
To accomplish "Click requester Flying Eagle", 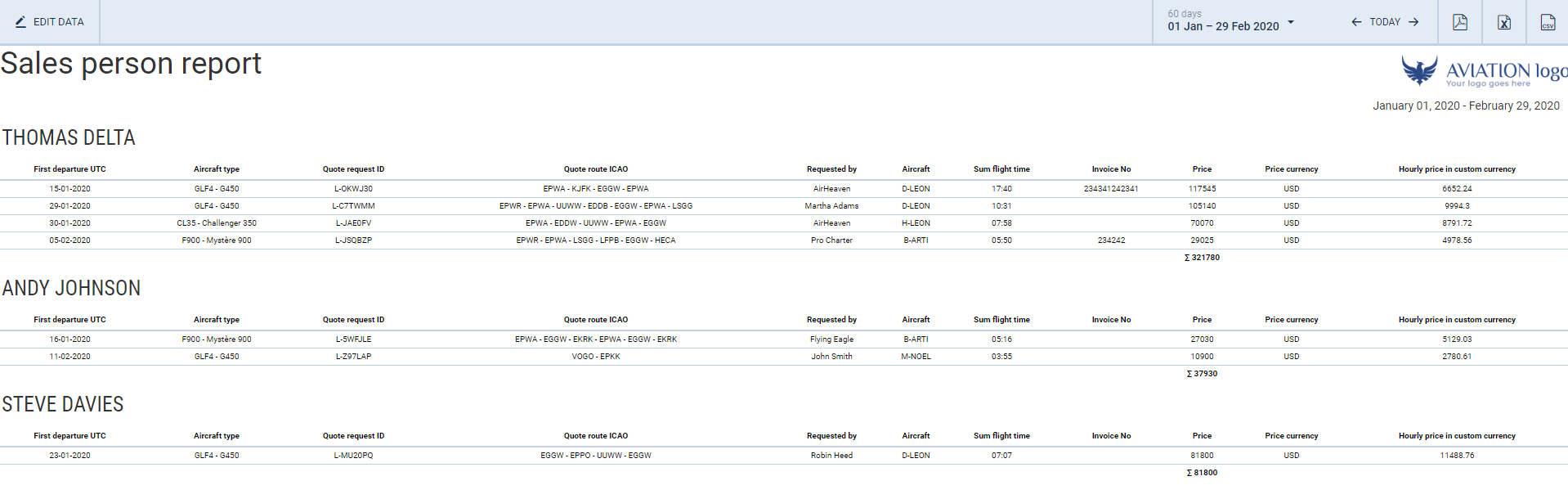I will (831, 339).
